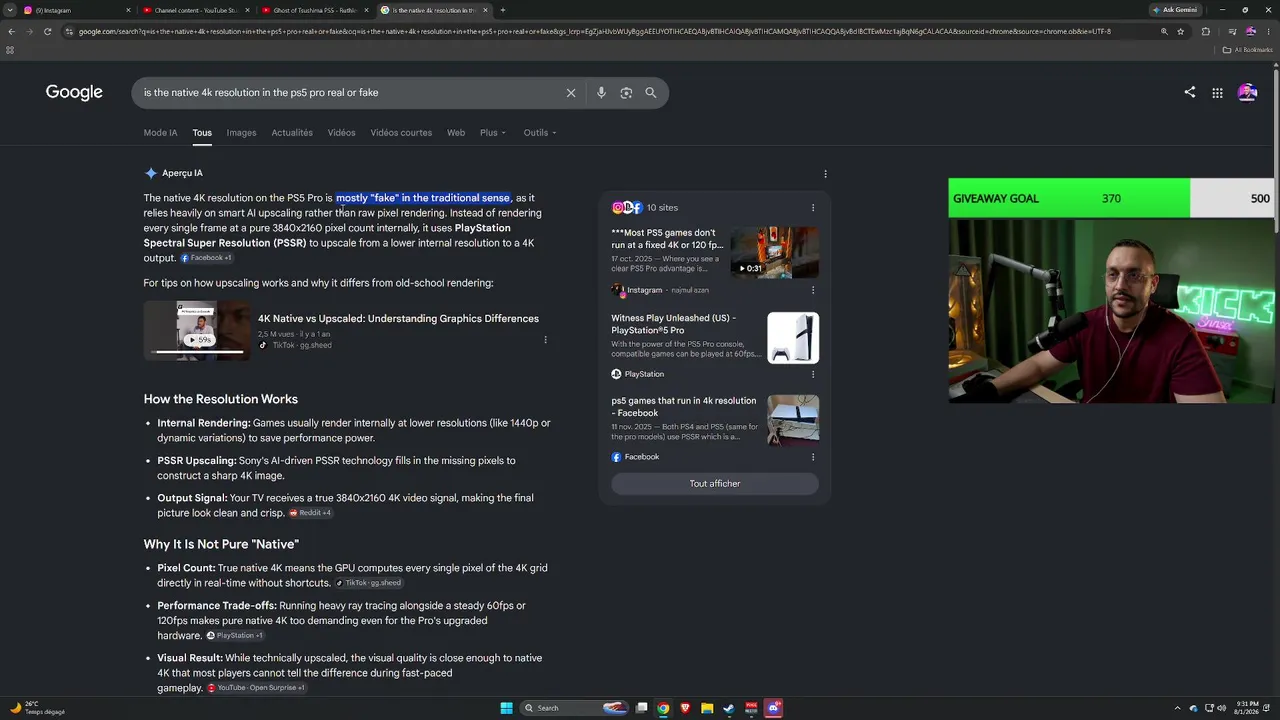Screen dimensions: 1280x720
Task: Start voice search with the microphone icon
Action: (601, 93)
